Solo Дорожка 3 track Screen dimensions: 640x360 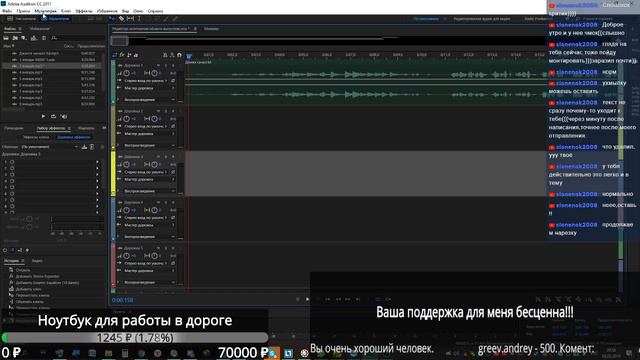point(166,157)
